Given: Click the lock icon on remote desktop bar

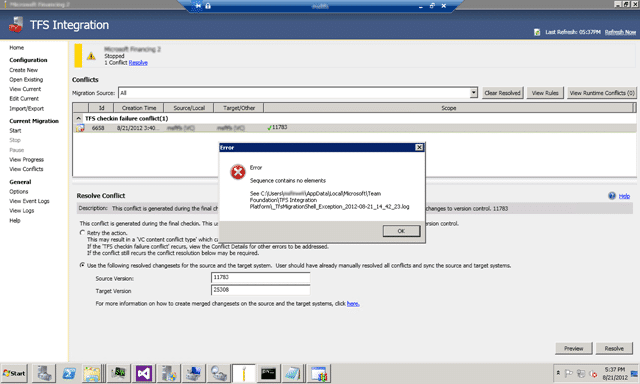Looking at the screenshot, I should tap(208, 6).
